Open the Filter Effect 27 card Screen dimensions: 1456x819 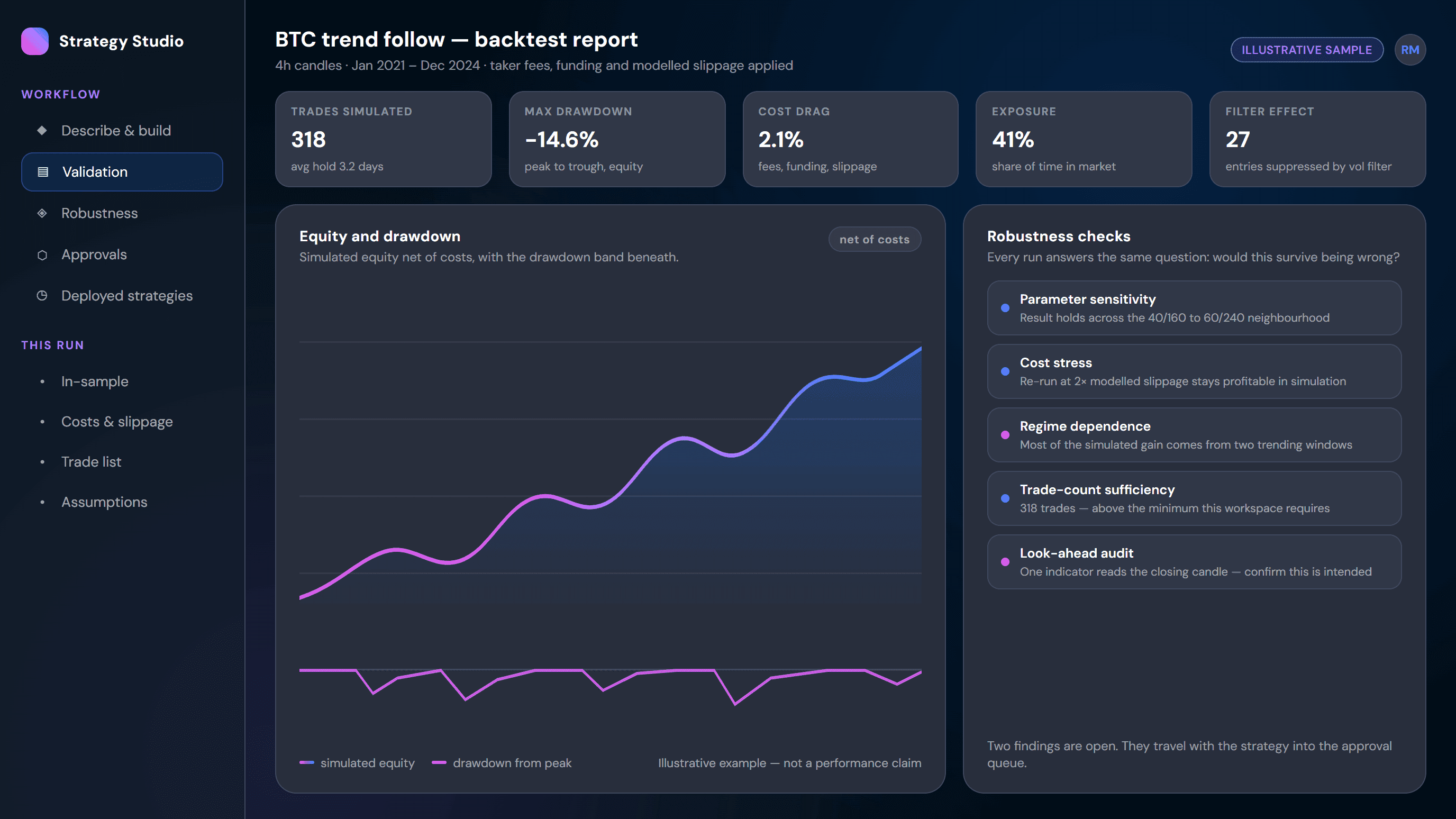pyautogui.click(x=1317, y=139)
